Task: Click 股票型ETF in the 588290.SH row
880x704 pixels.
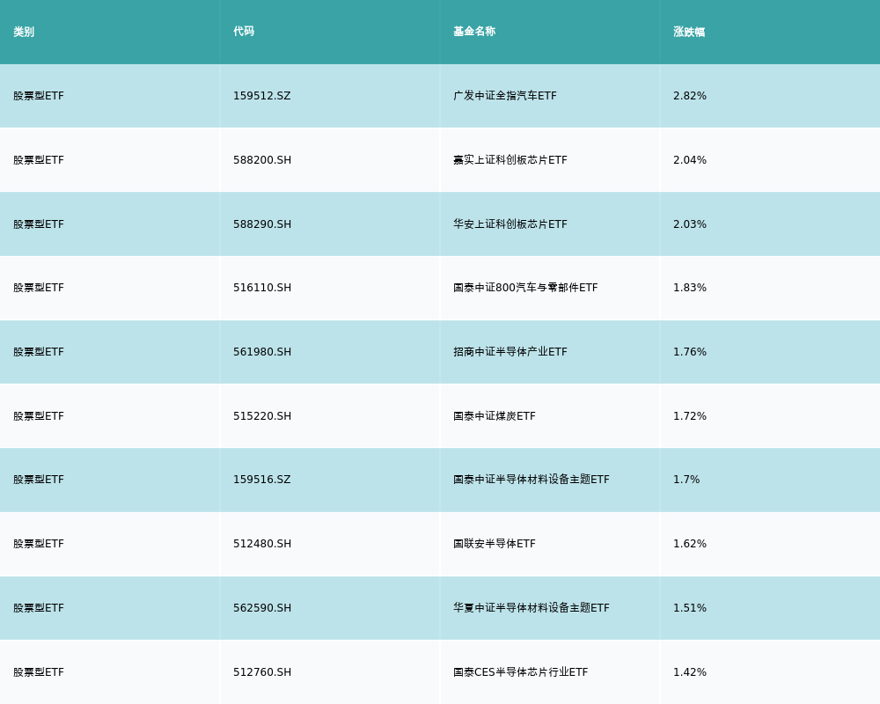Action: (x=39, y=224)
